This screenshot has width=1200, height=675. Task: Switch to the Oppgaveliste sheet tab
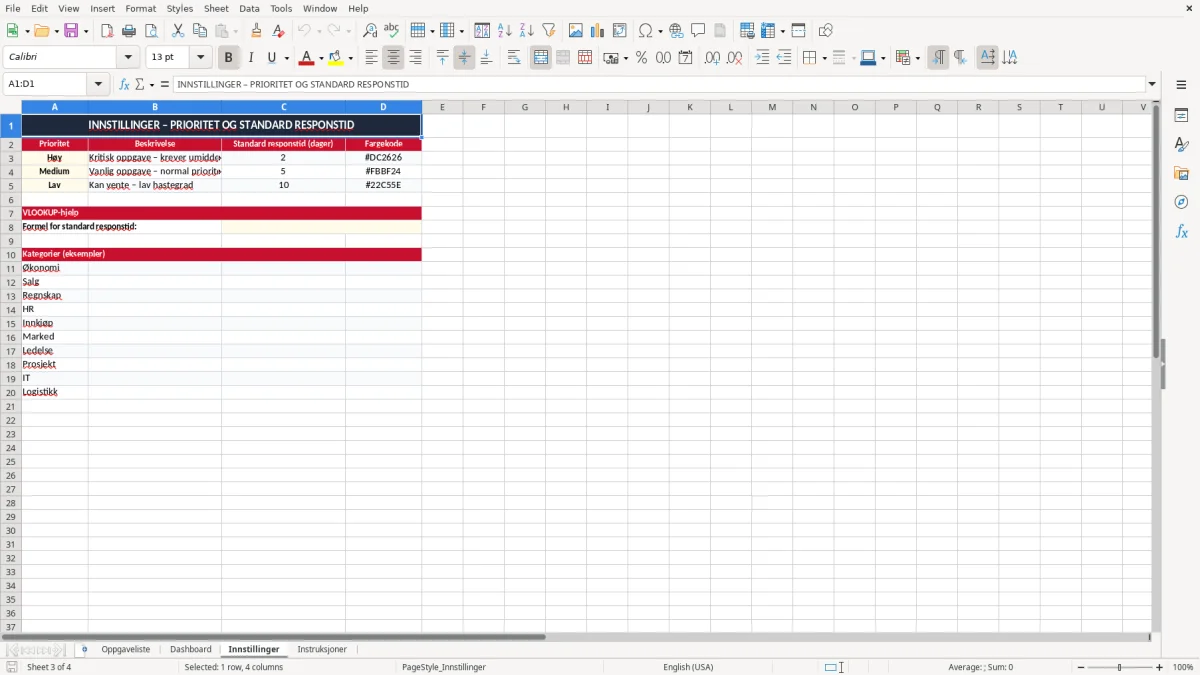point(126,649)
